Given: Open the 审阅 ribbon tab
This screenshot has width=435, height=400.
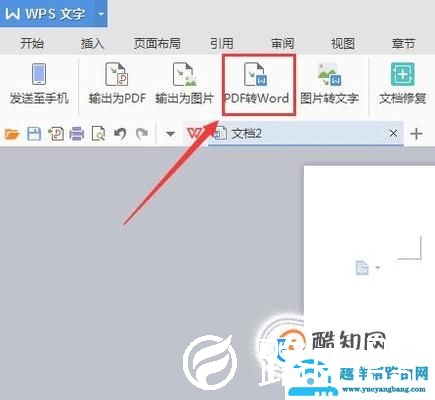Looking at the screenshot, I should (x=282, y=43).
